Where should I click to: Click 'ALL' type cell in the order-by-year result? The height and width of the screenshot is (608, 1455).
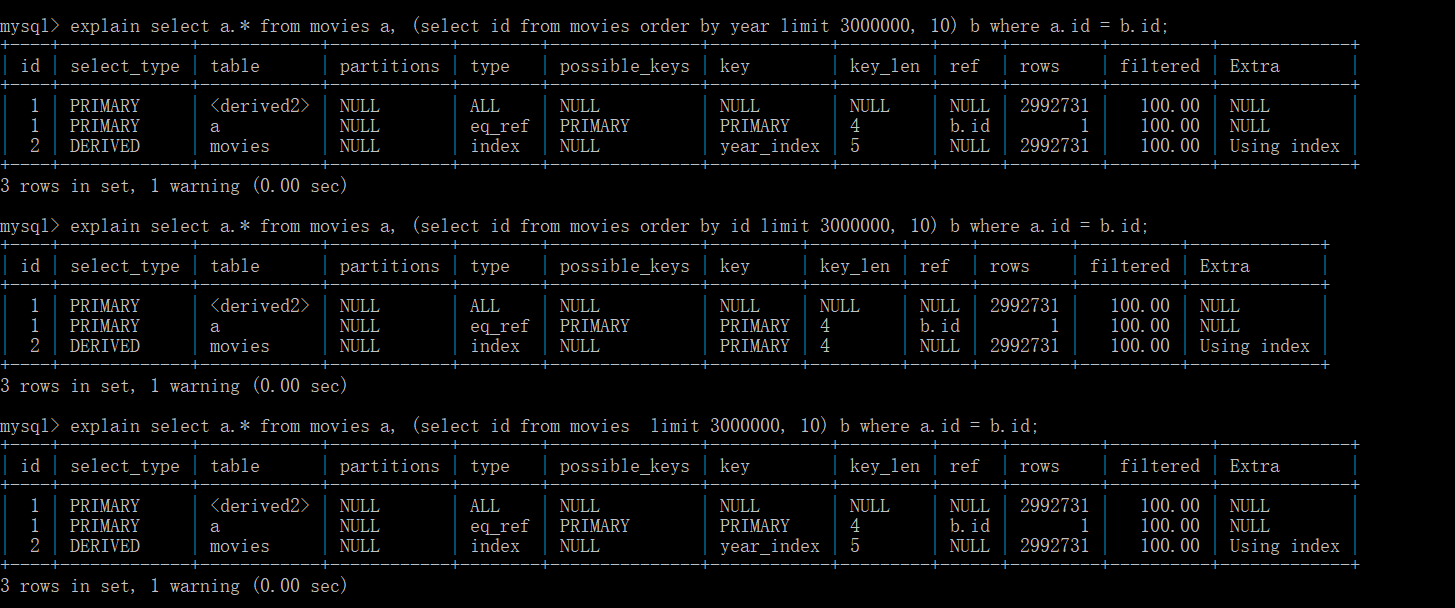(x=485, y=106)
